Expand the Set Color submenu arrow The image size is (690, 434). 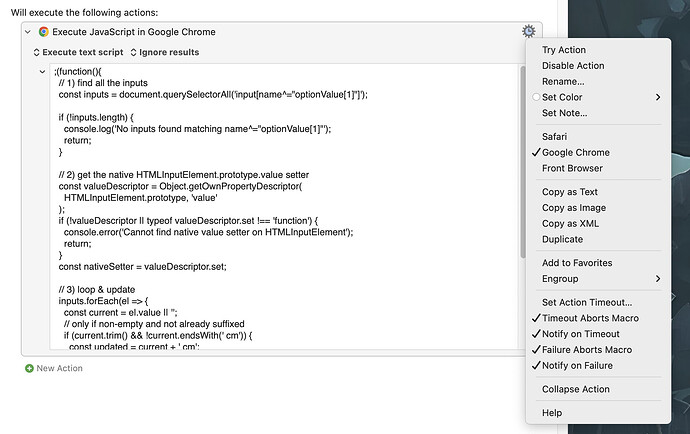pos(658,97)
